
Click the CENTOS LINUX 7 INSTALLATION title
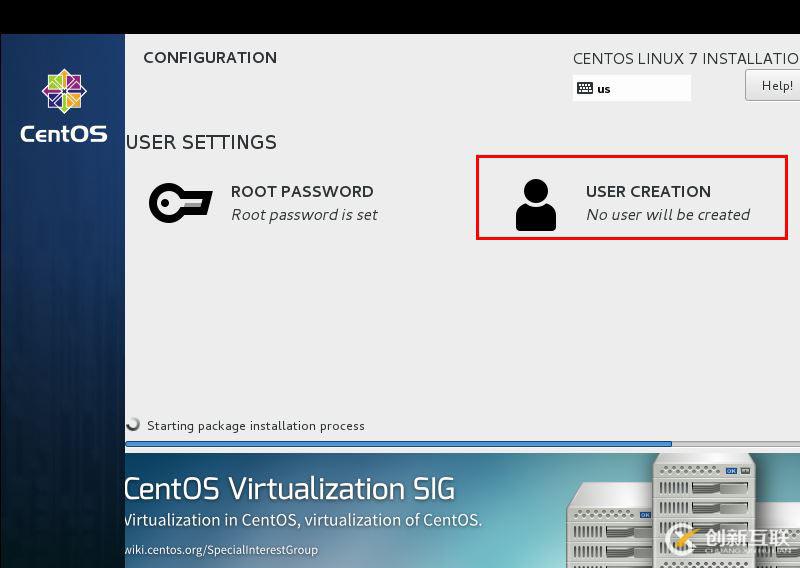686,59
